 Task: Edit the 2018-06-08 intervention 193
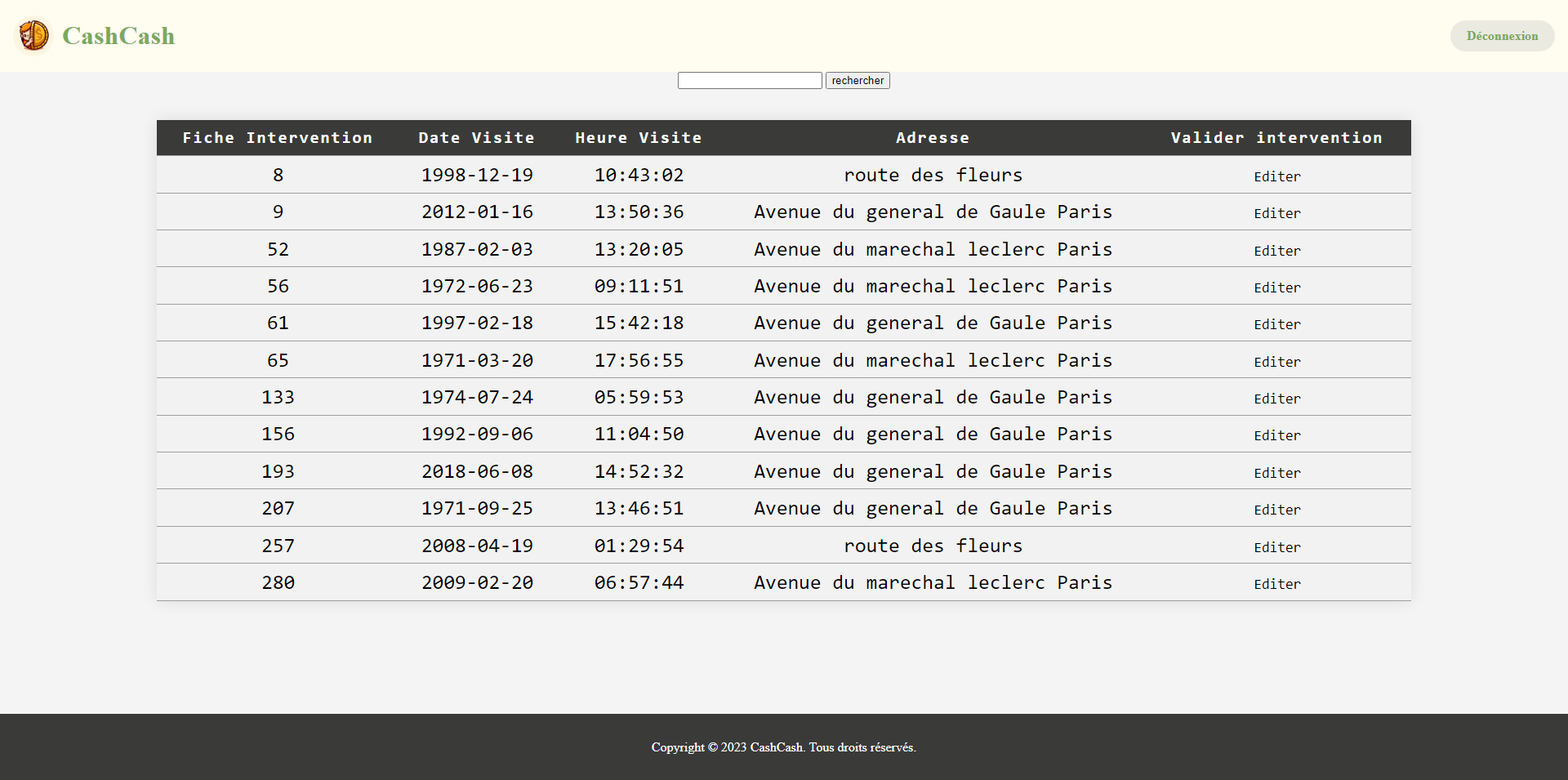pos(1276,473)
